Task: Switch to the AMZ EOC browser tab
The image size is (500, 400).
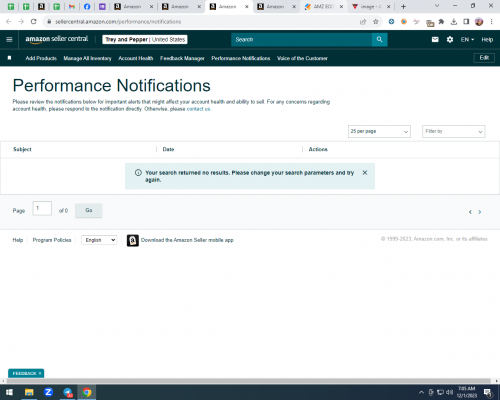Action: (x=323, y=7)
